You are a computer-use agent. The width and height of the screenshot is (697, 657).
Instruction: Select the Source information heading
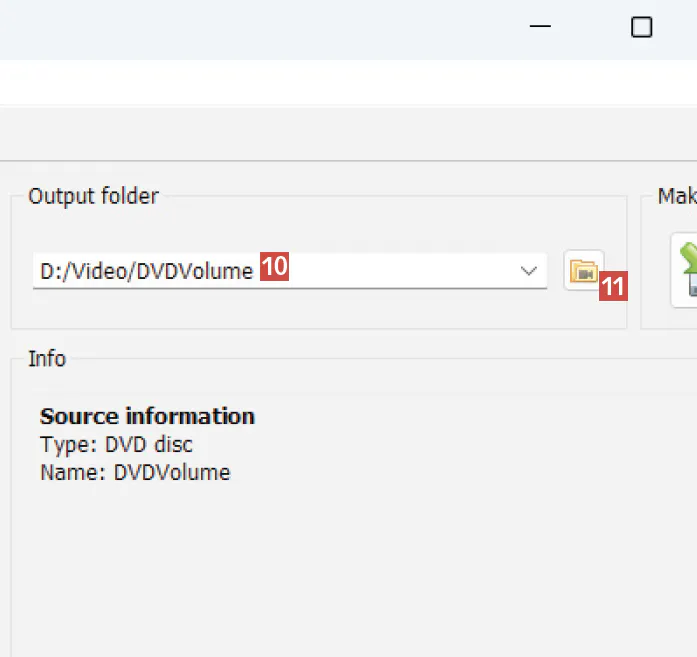[147, 416]
